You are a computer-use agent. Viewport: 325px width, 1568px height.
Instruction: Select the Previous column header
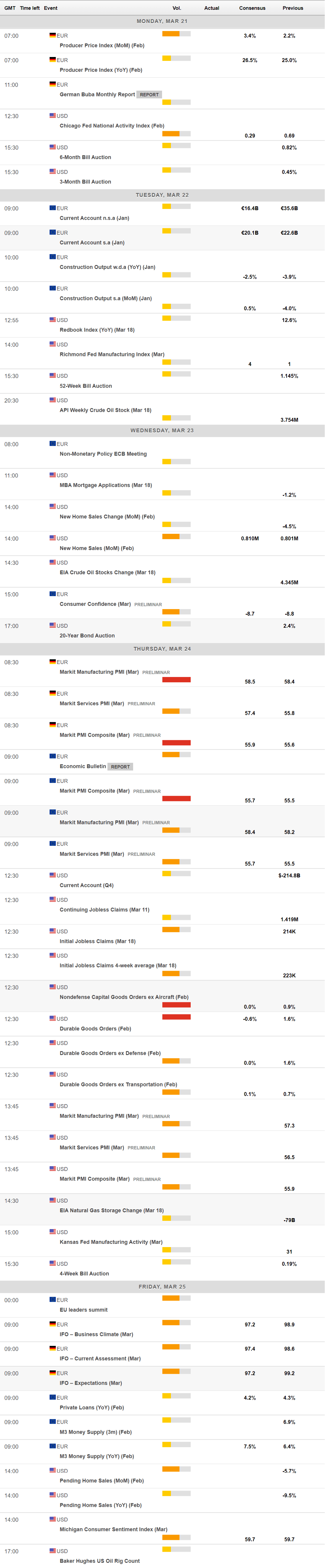(x=293, y=8)
